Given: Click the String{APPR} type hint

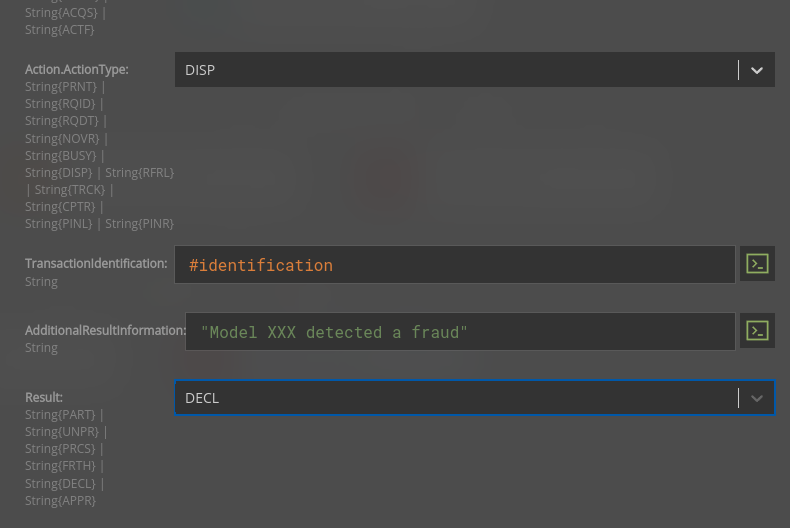Looking at the screenshot, I should coord(60,501).
